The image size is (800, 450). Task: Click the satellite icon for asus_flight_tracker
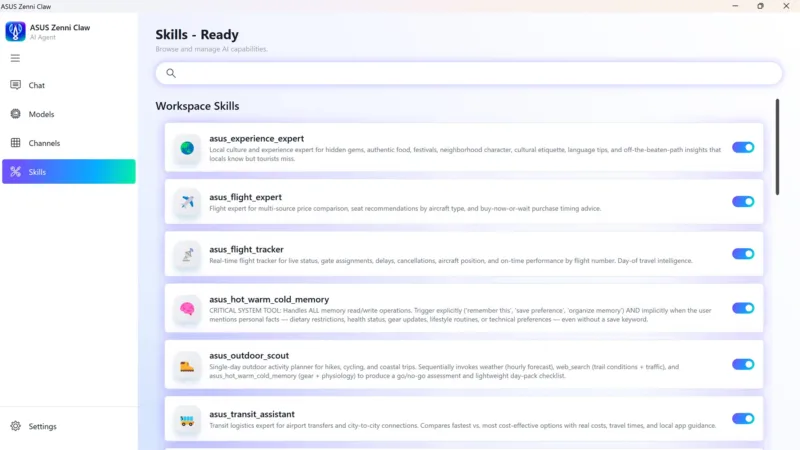tap(187, 254)
